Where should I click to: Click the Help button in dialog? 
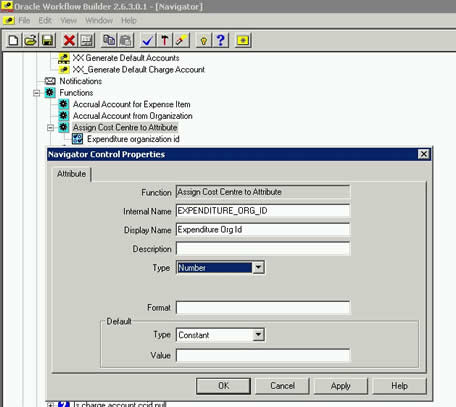[399, 386]
